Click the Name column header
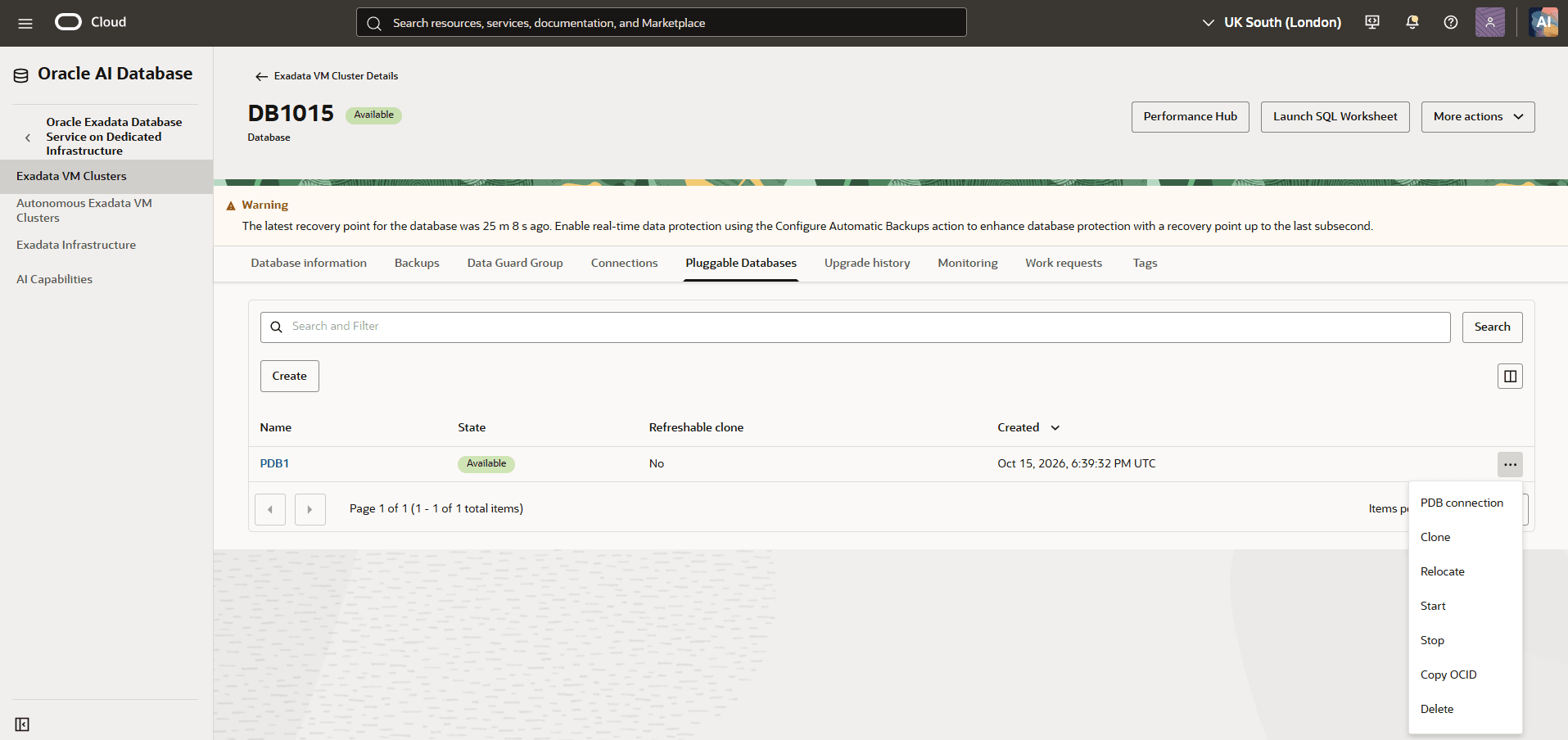The height and width of the screenshot is (740, 1568). pos(276,428)
